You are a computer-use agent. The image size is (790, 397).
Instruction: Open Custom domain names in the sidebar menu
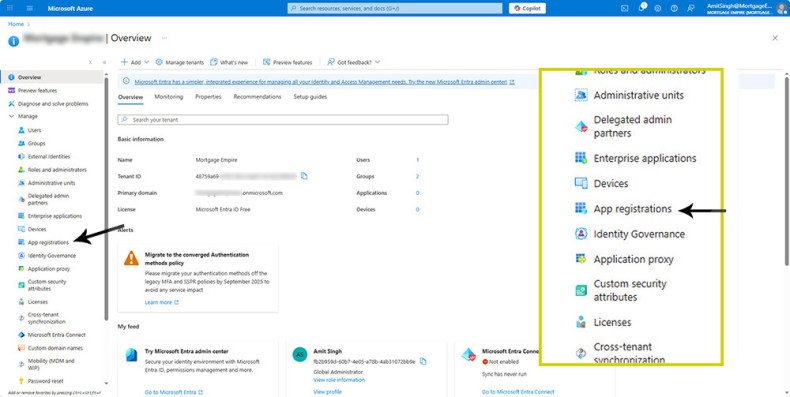tap(55, 348)
